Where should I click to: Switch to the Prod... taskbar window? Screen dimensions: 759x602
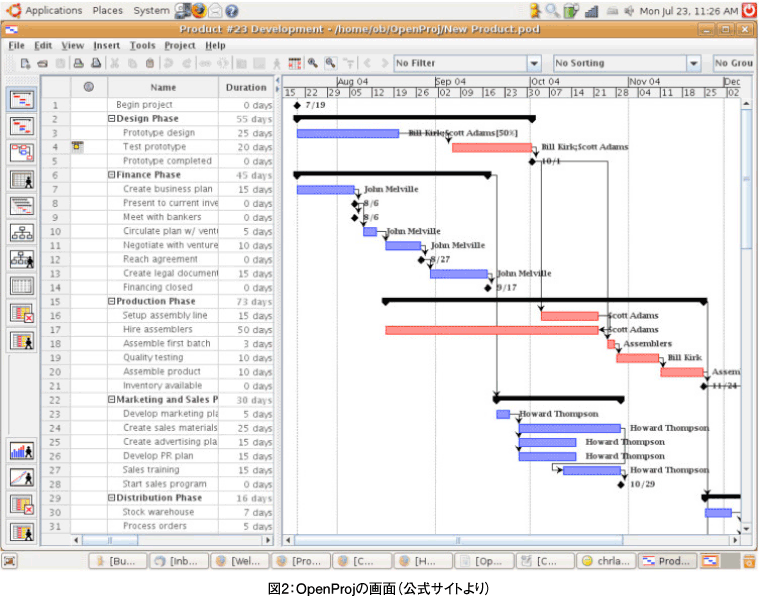pos(668,561)
